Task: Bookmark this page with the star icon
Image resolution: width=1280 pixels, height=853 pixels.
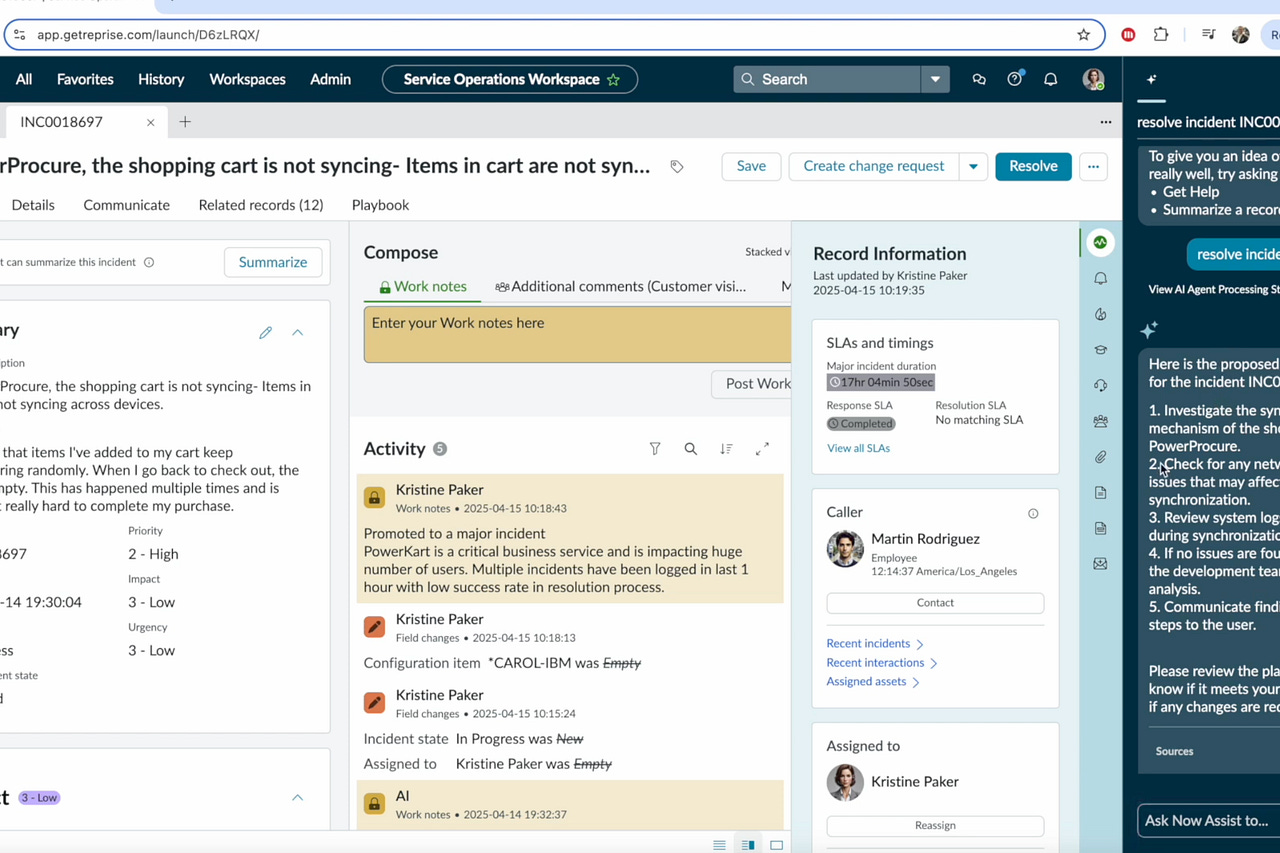Action: [1083, 35]
